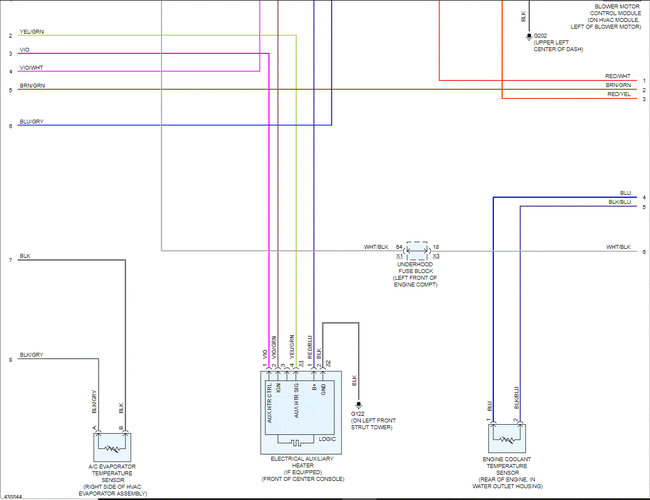Click the G202 ground label
Viewport: 650px width, 500px height.
click(540, 36)
